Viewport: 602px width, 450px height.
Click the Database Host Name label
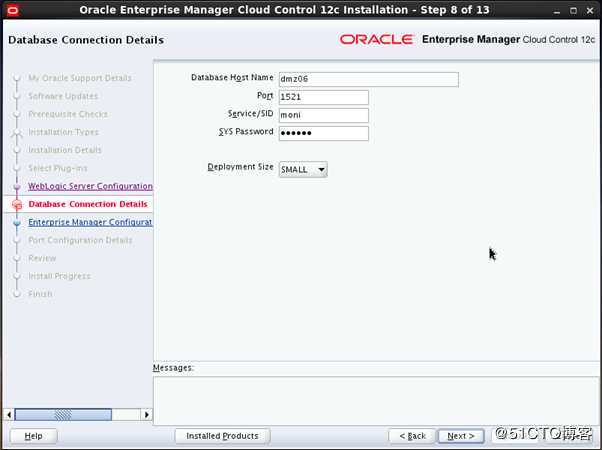click(232, 78)
